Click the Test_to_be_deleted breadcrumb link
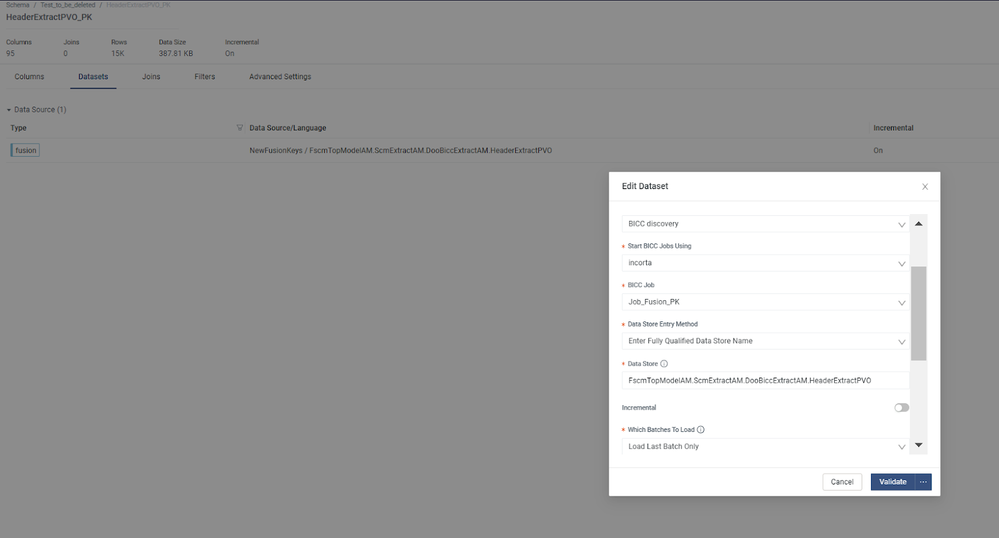 [68, 5]
